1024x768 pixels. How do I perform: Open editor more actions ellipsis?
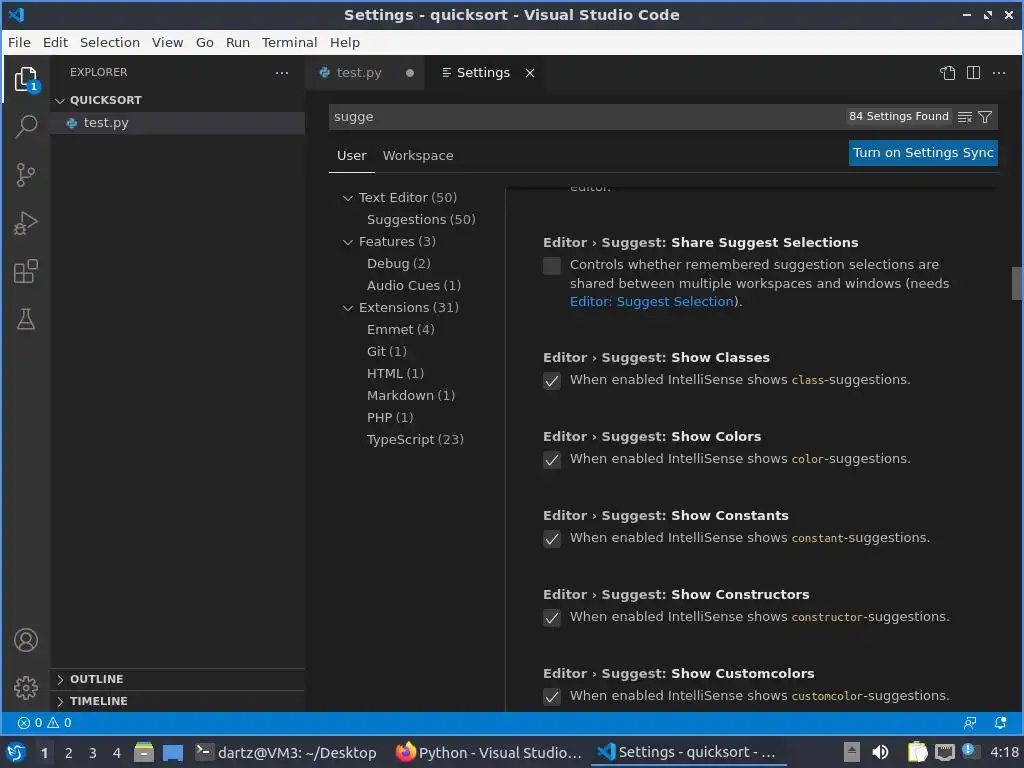(999, 72)
